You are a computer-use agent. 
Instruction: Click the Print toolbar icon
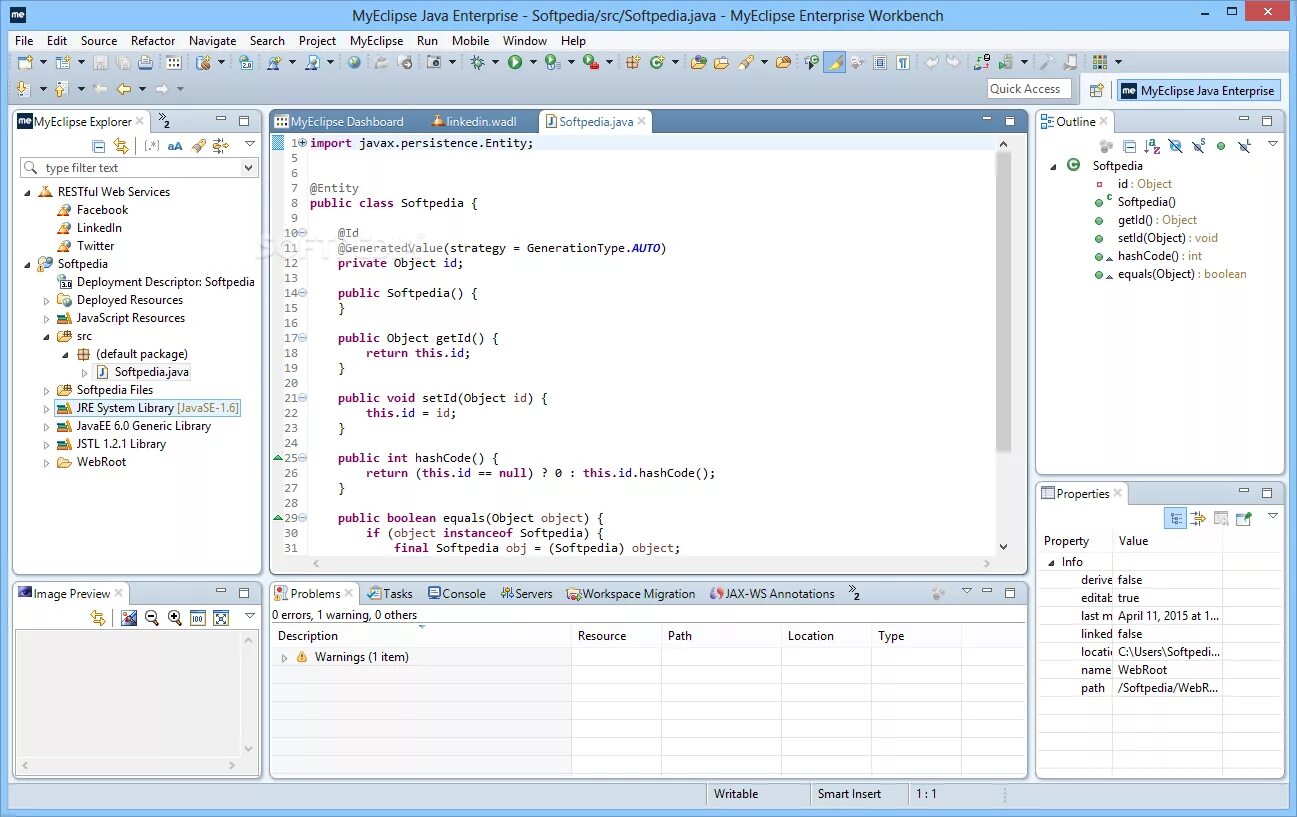tap(146, 62)
